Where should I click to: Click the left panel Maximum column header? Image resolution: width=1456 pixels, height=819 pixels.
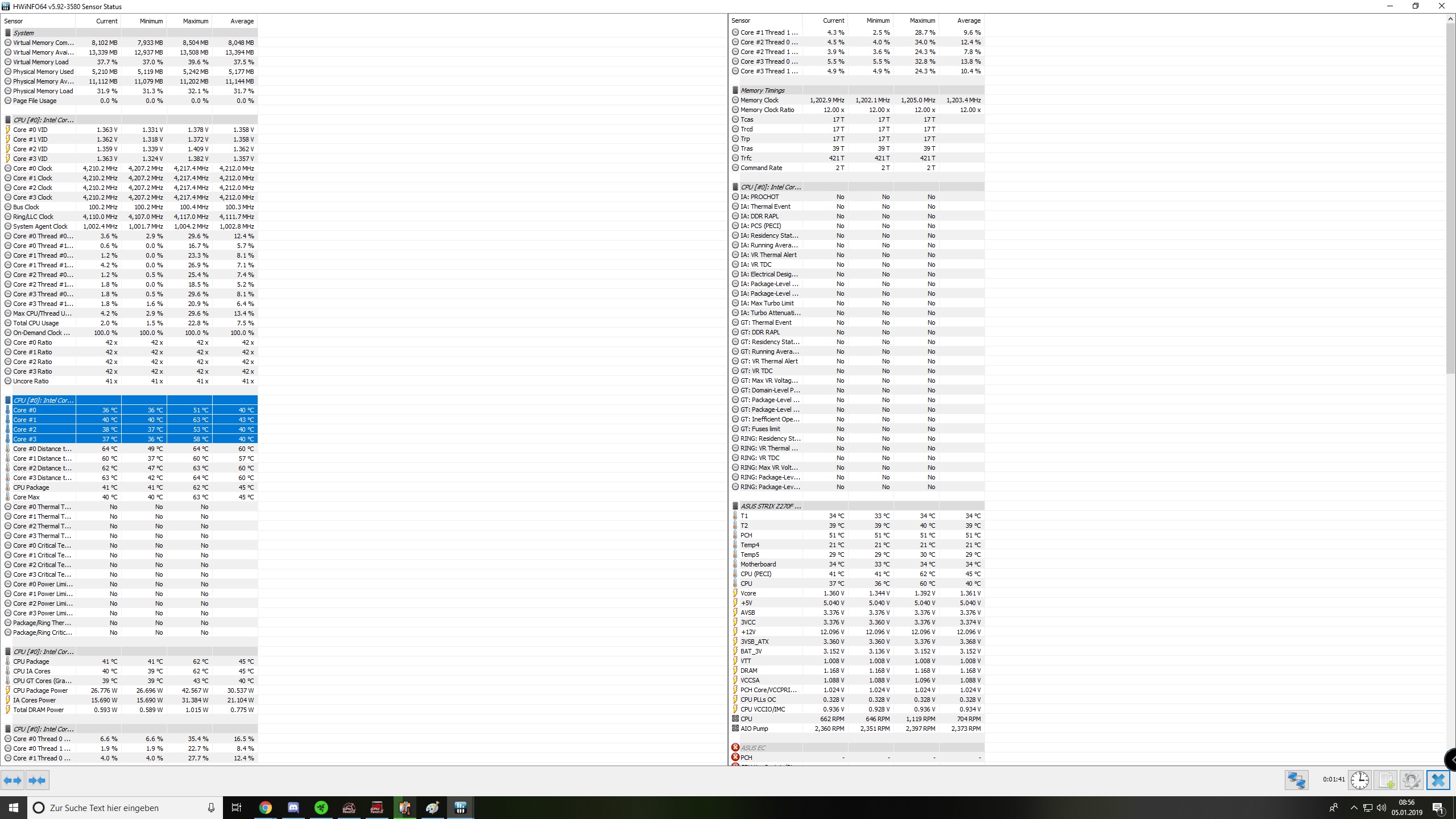[195, 21]
